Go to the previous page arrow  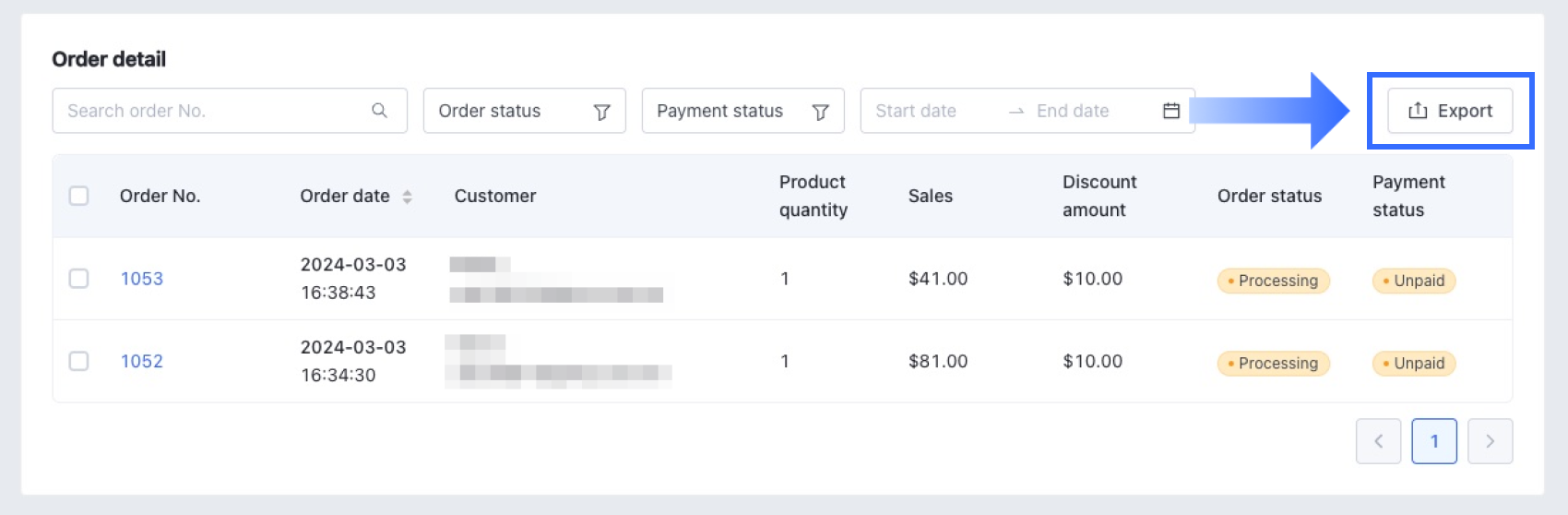1378,441
